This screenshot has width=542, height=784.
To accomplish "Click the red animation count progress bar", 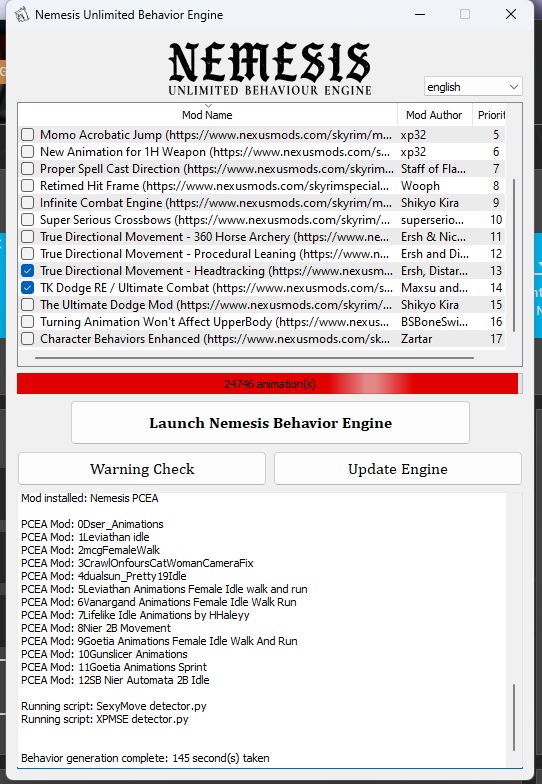I will click(x=268, y=384).
